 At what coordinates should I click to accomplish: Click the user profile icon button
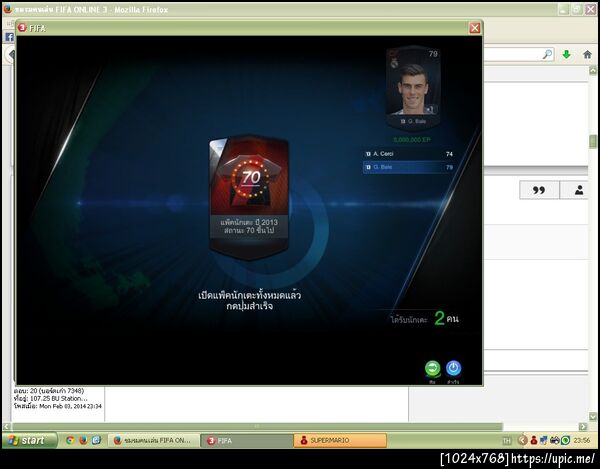point(579,190)
